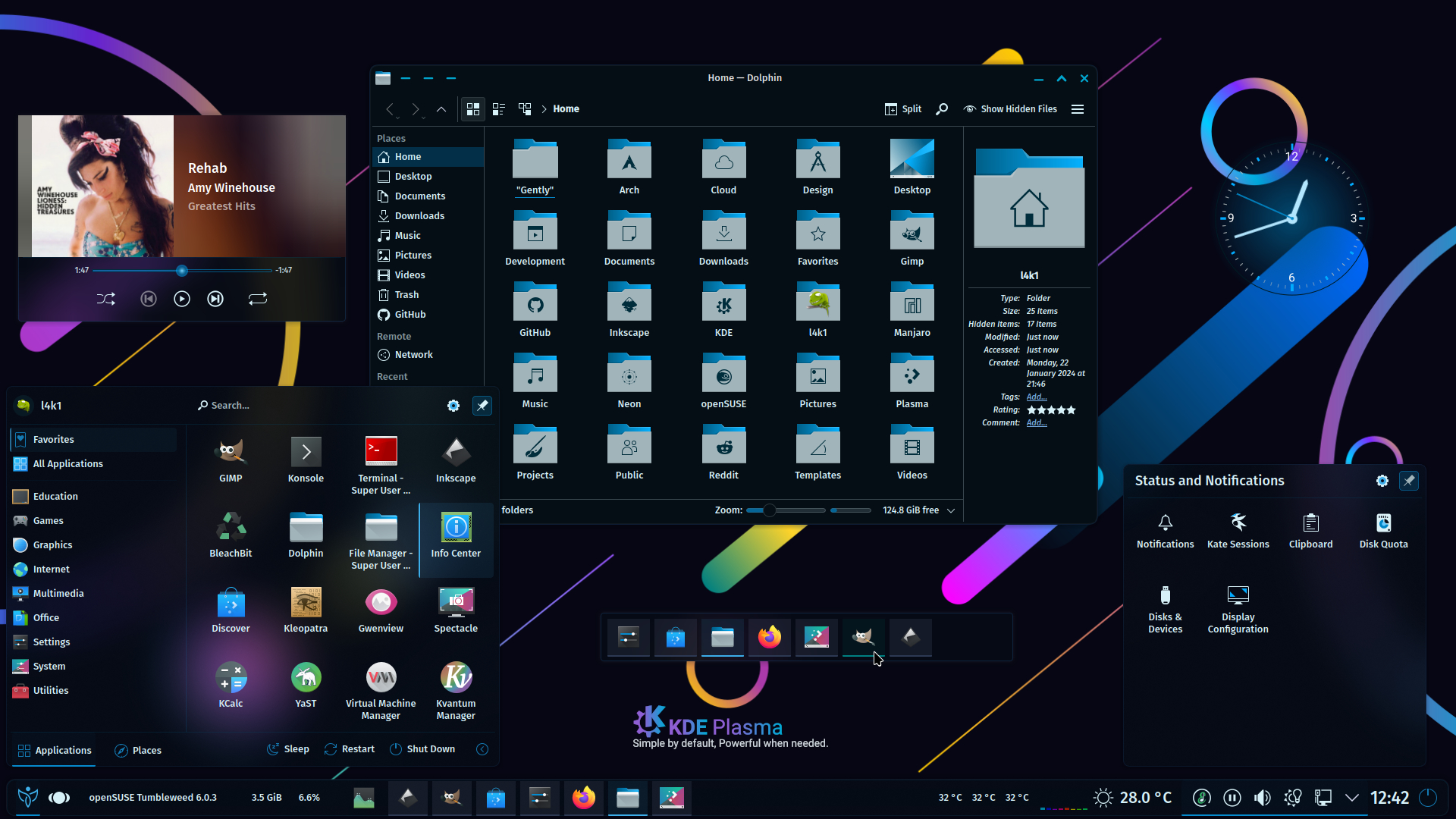The height and width of the screenshot is (819, 1456).
Task: Open the GIMP launcher in Favorites
Action: 231,460
